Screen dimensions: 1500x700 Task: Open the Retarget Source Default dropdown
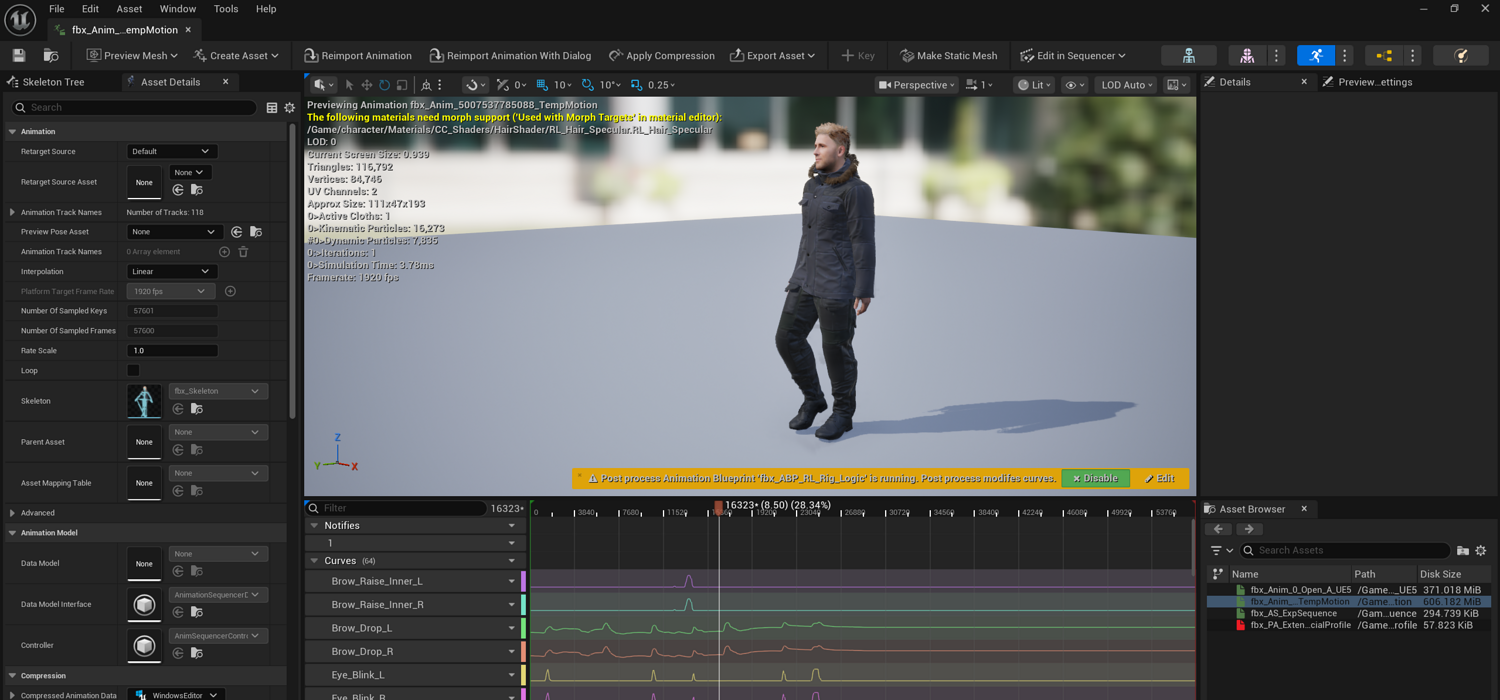pos(171,151)
